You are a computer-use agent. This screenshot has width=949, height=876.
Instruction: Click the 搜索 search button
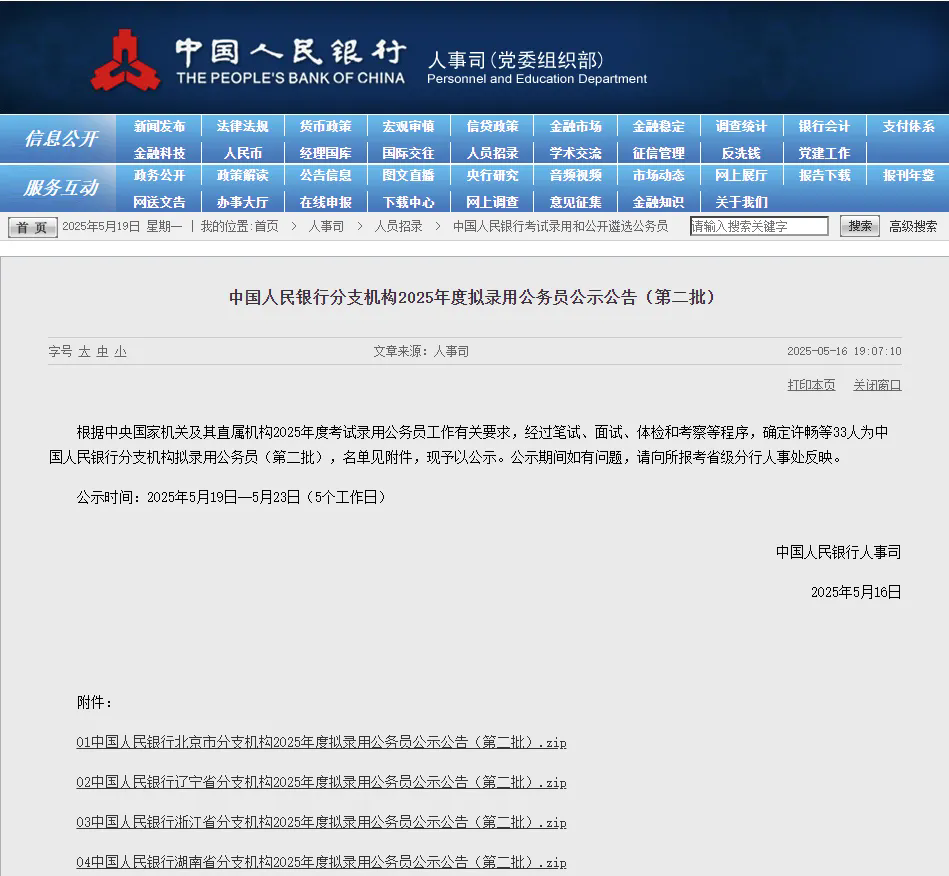(859, 226)
